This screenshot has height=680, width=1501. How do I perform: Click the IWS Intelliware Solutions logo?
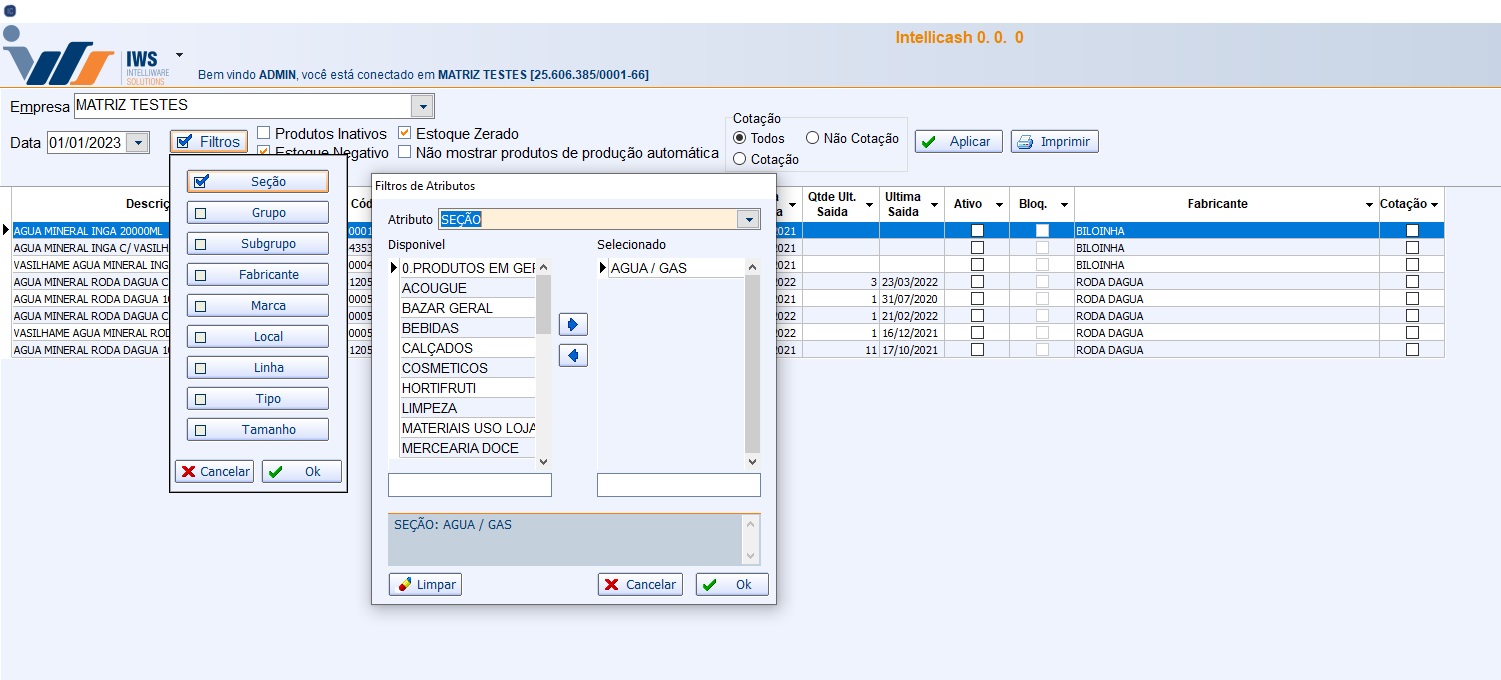(86, 57)
